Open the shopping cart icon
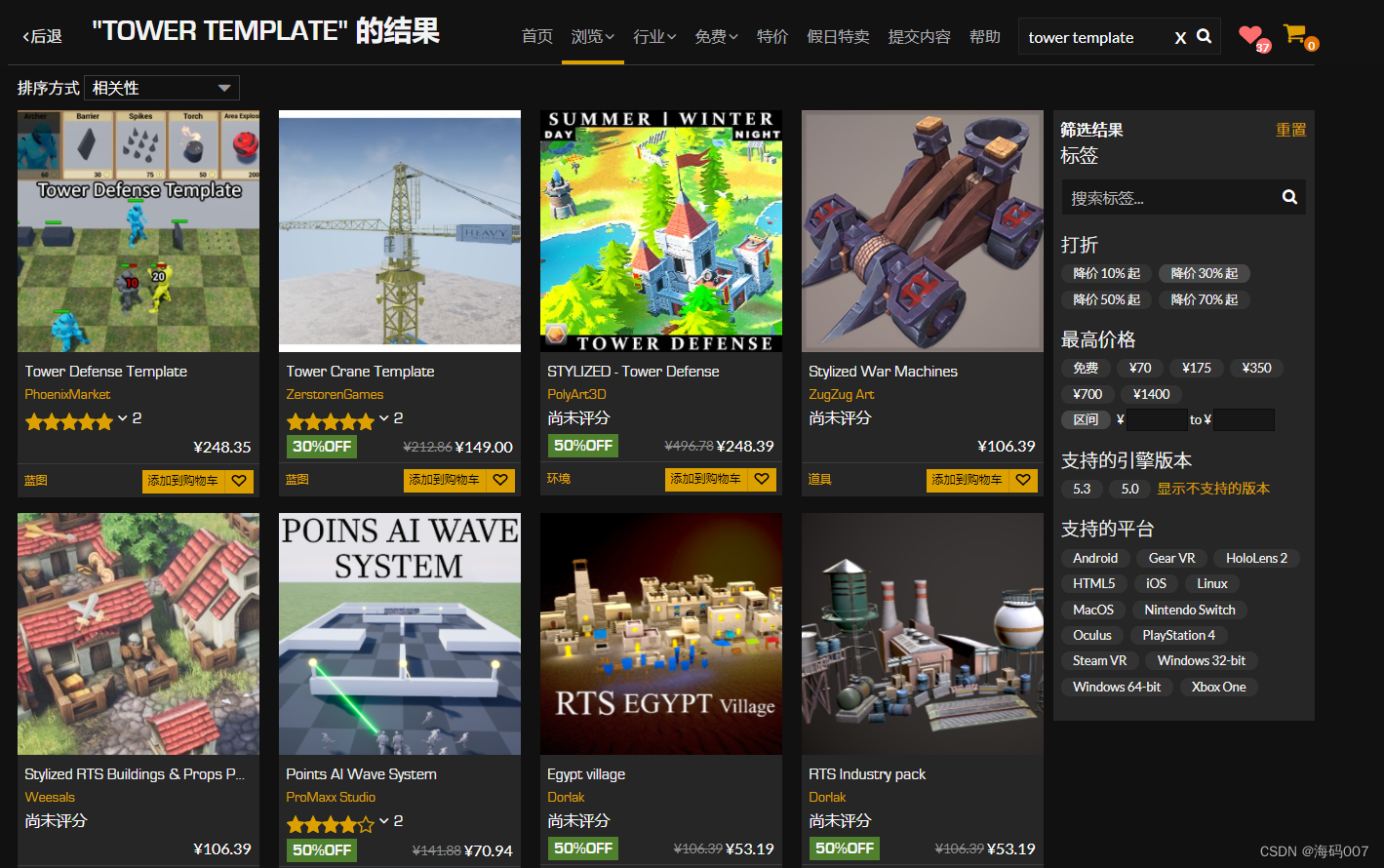 [1296, 34]
